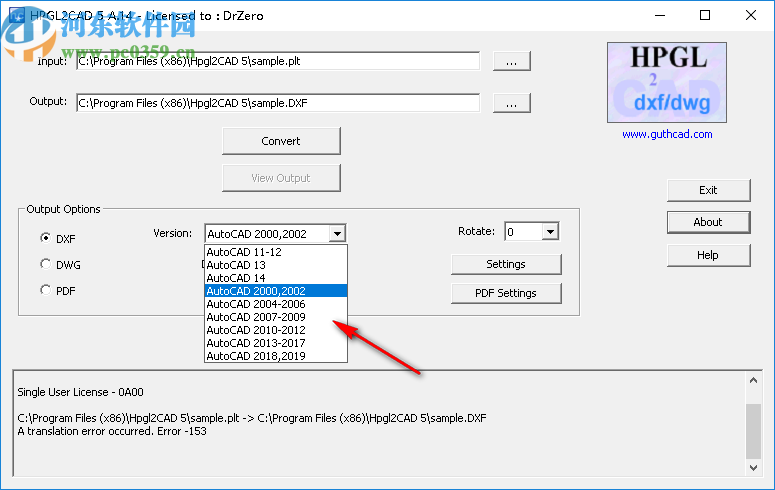Screen dimensions: 775x490
Task: Click the log scrollbar up arrow
Action: point(753,380)
